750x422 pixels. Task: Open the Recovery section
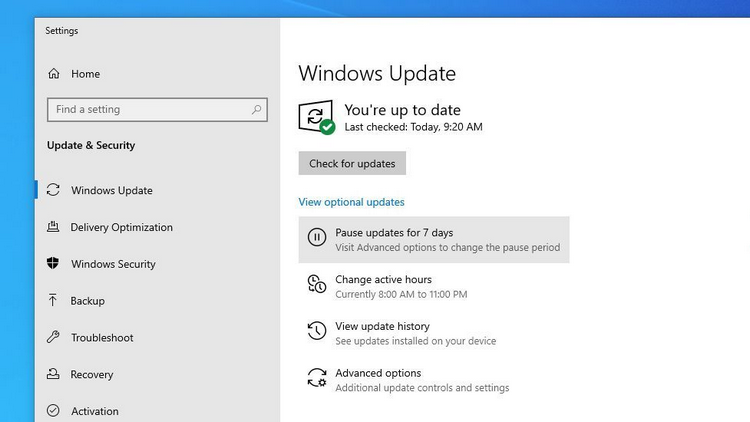92,375
